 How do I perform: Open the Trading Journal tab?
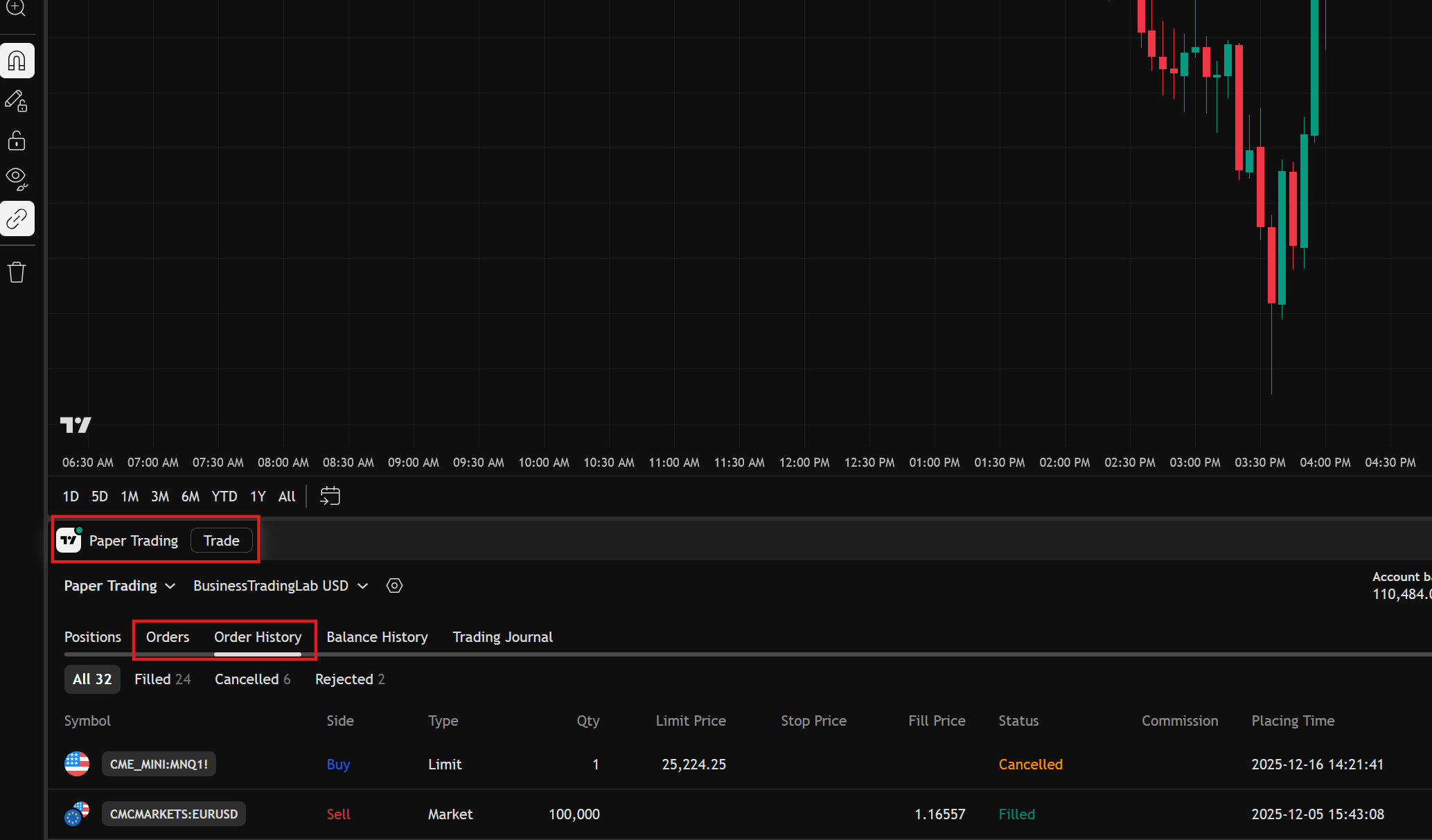point(502,636)
